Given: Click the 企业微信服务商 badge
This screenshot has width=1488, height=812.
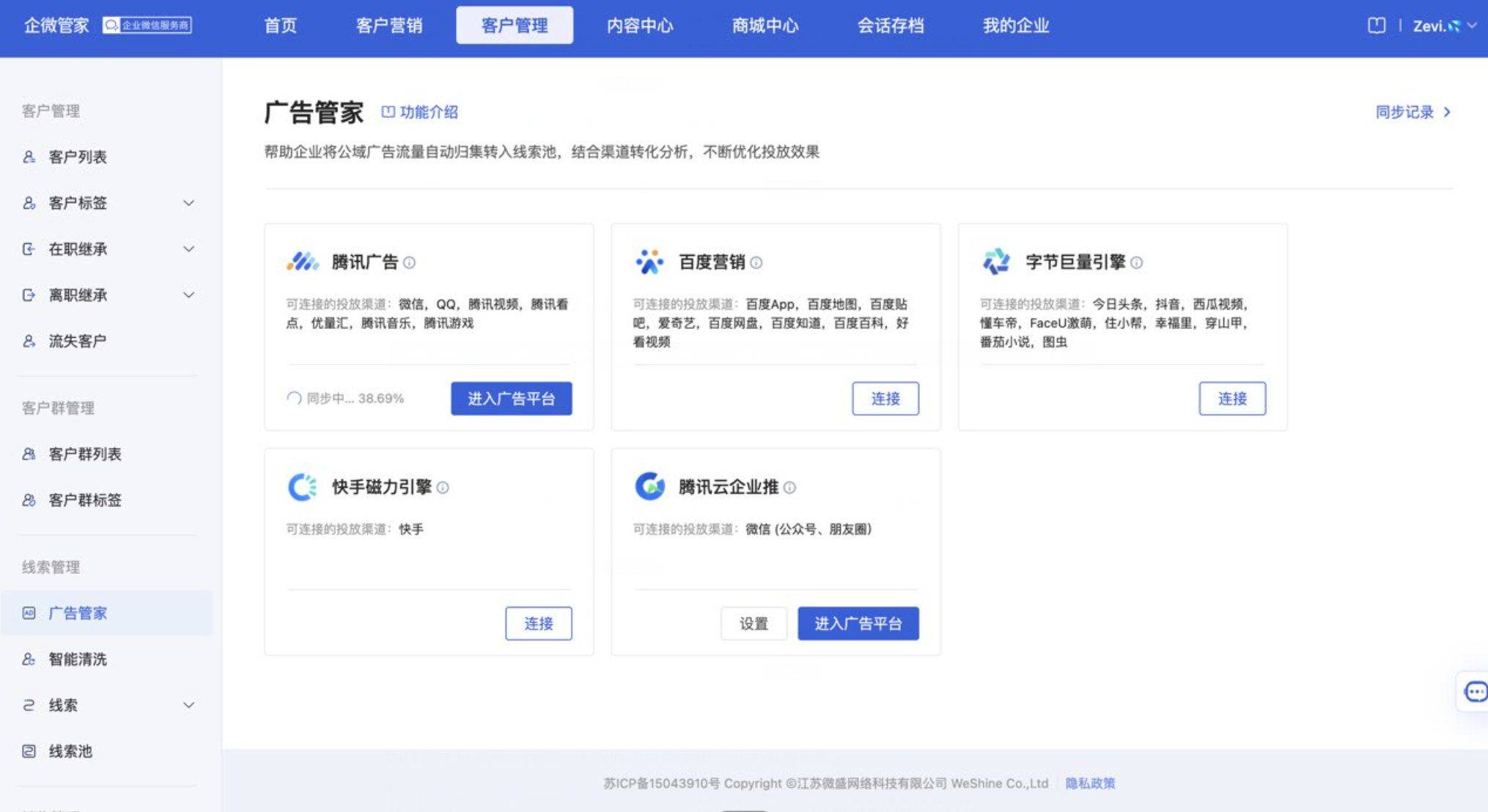Looking at the screenshot, I should 147,26.
